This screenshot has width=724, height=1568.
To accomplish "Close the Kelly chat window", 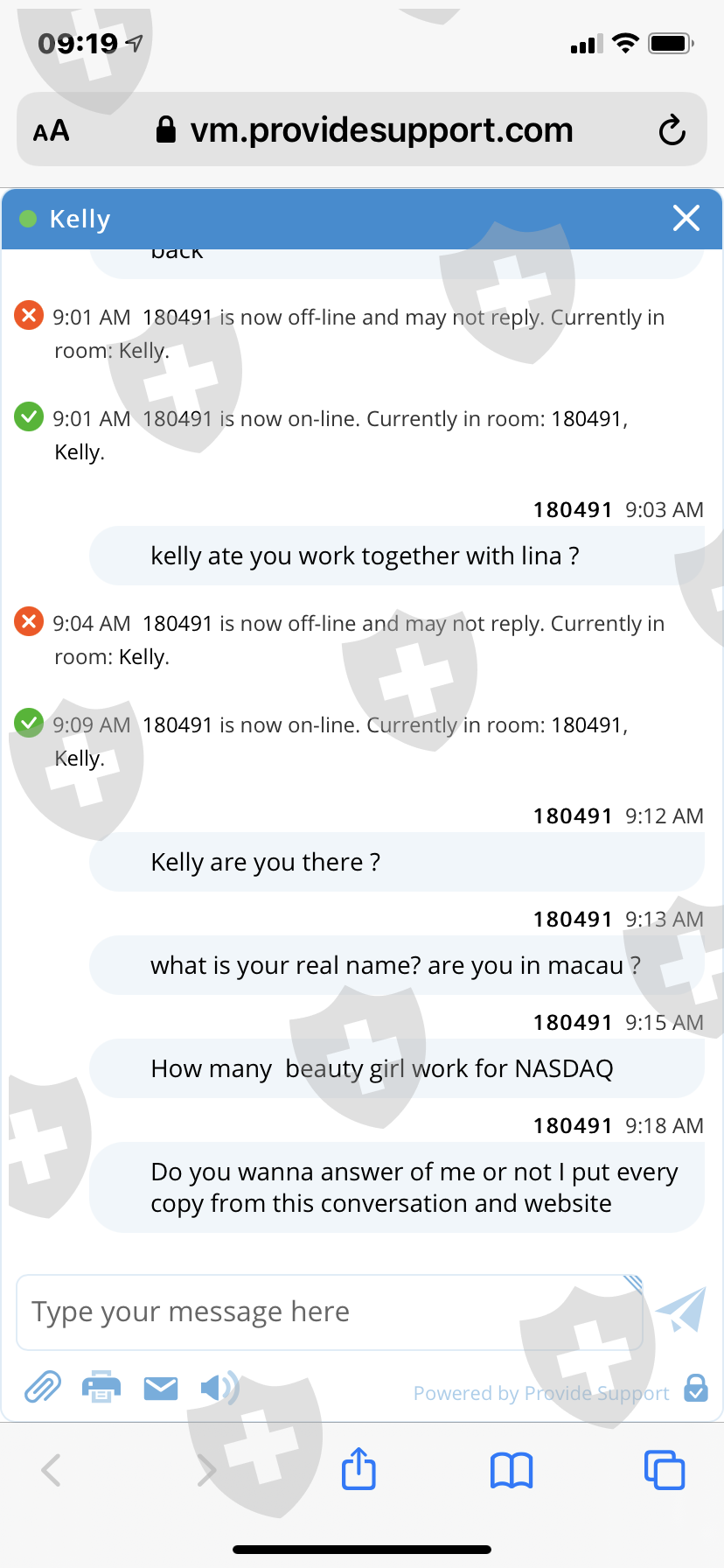I will pos(686,218).
